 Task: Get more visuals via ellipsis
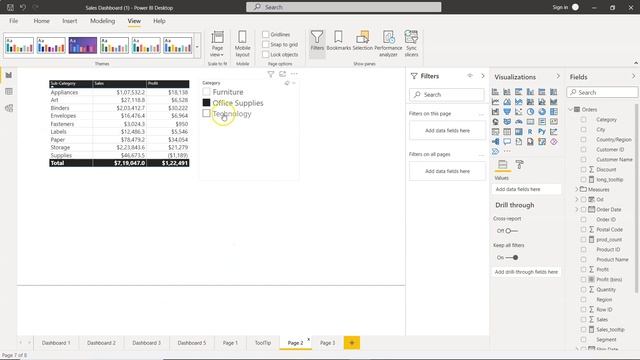[507, 151]
